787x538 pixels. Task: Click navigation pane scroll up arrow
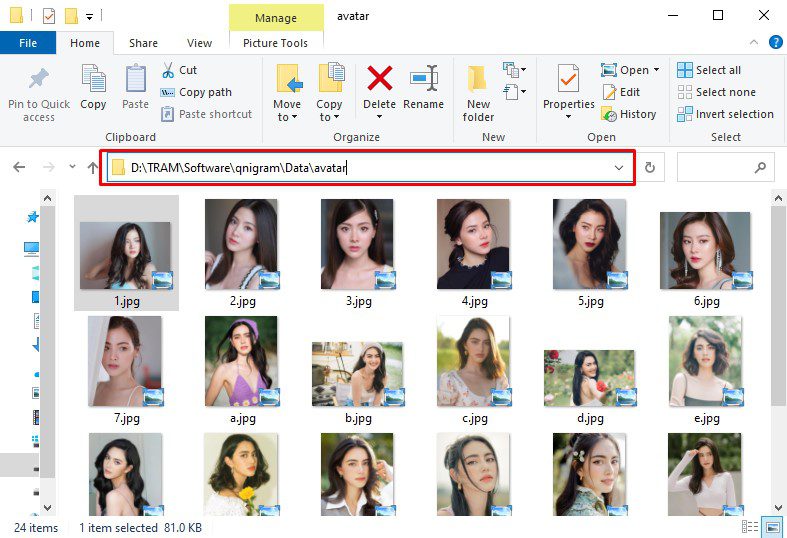pyautogui.click(x=47, y=198)
